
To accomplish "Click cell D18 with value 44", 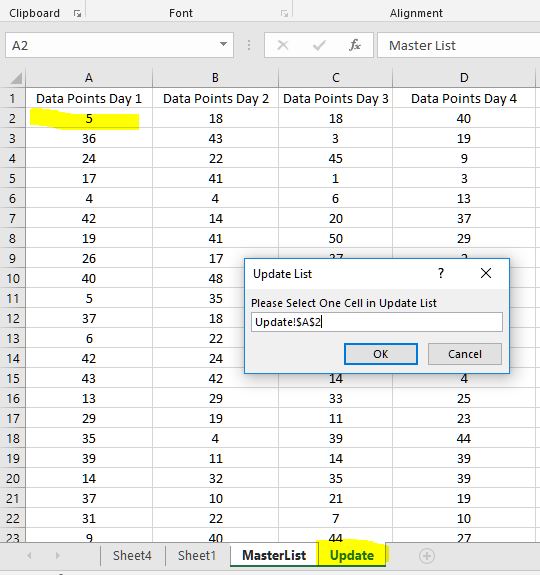I will 464,438.
